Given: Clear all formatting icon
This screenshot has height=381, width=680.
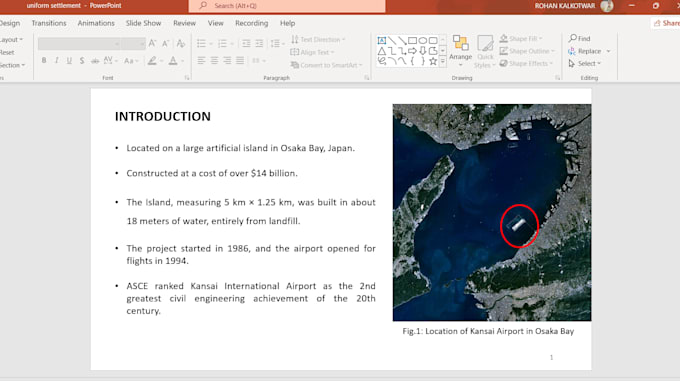Looking at the screenshot, I should [x=181, y=43].
